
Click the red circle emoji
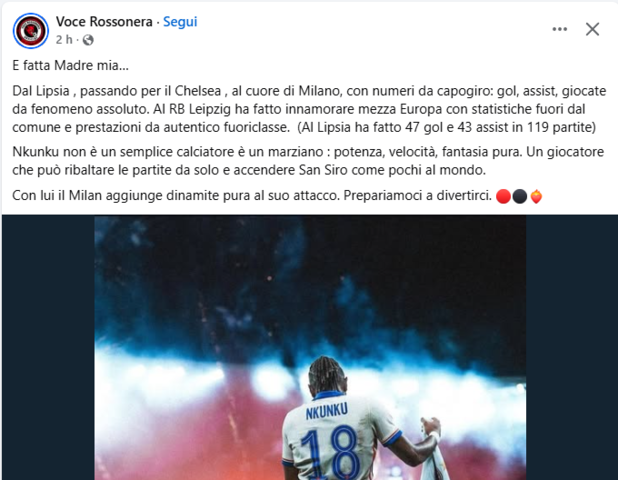point(503,196)
